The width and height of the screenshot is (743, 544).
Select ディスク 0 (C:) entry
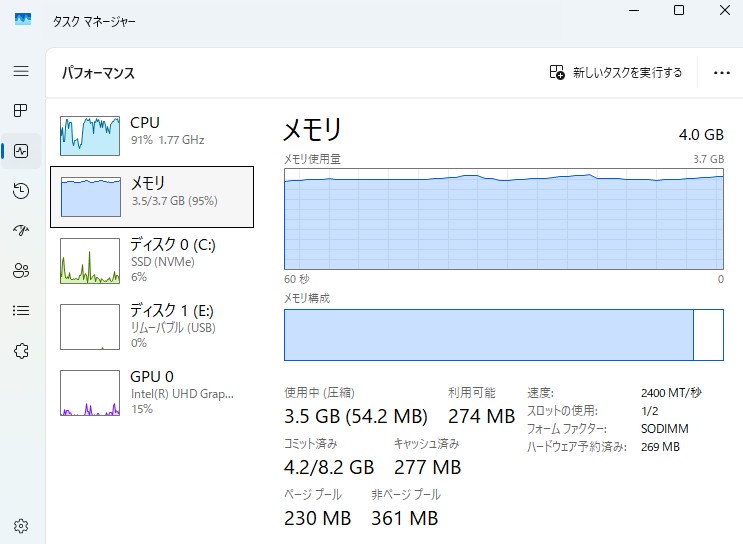(152, 260)
